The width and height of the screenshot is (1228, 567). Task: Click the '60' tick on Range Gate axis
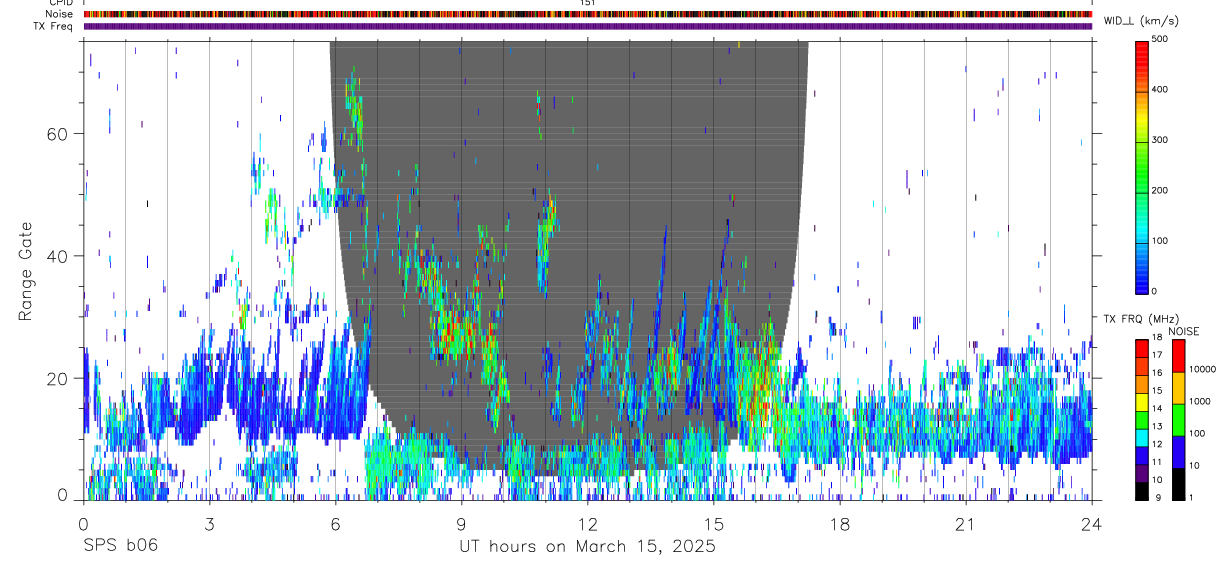click(58, 134)
